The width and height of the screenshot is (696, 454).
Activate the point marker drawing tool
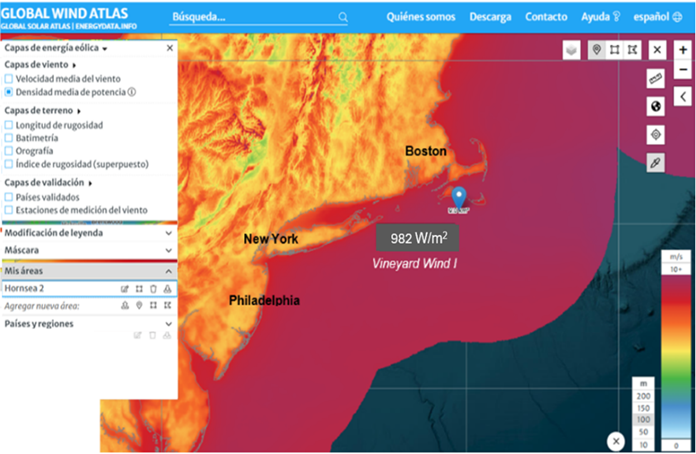point(597,50)
